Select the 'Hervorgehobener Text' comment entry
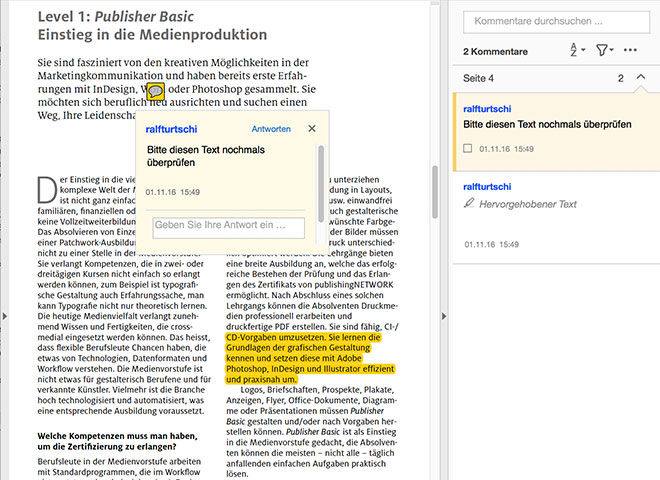 (x=556, y=218)
